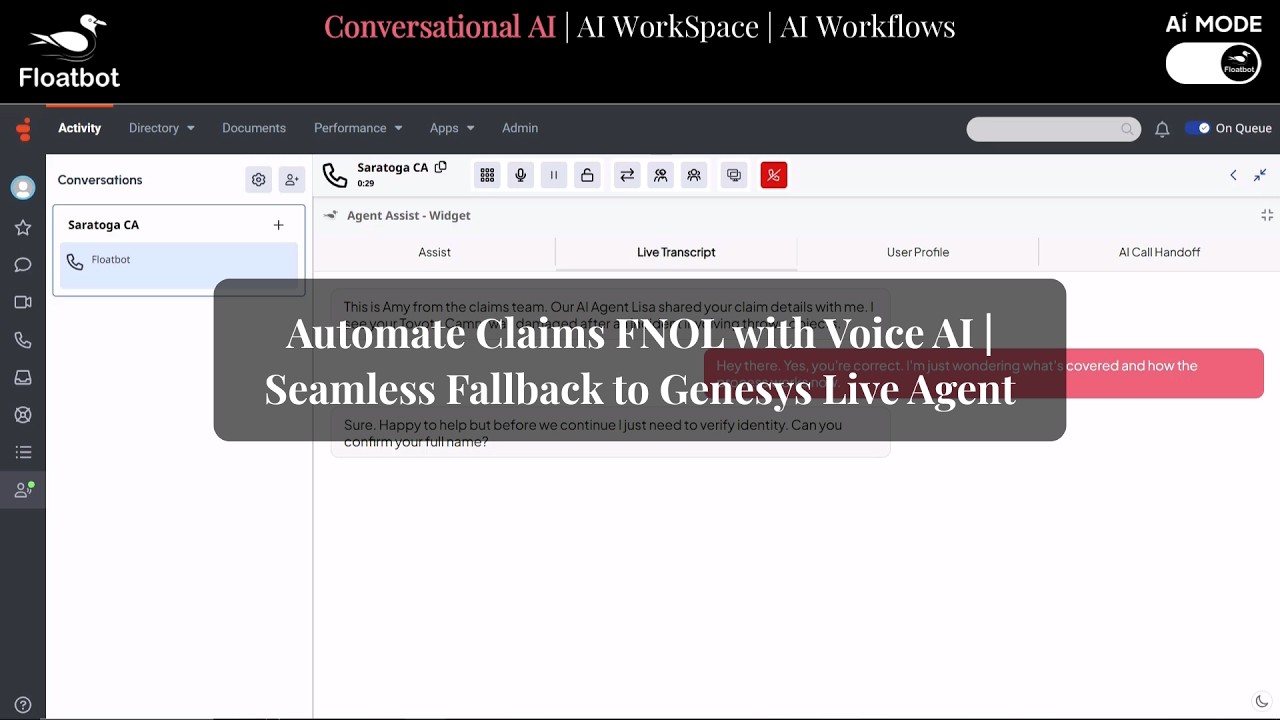
Task: Open Favorites star in sidebar
Action: point(23,228)
